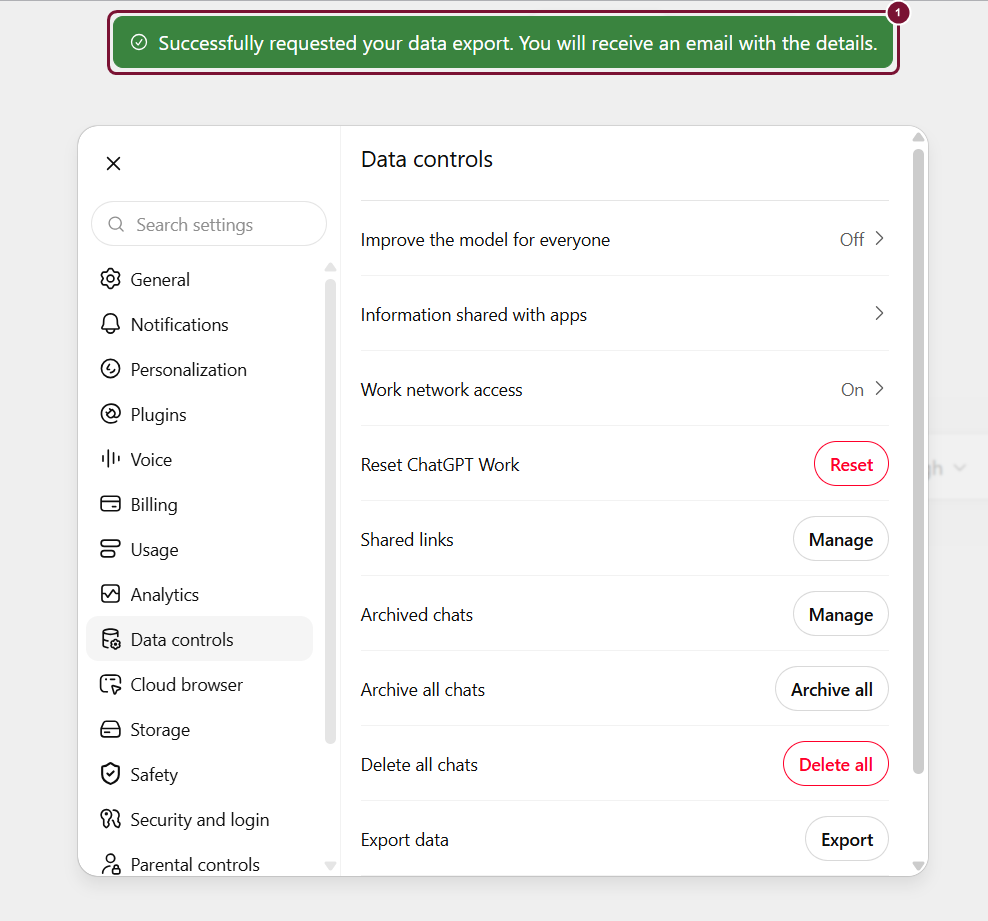
Task: Expand the Work network access chevron
Action: [879, 389]
